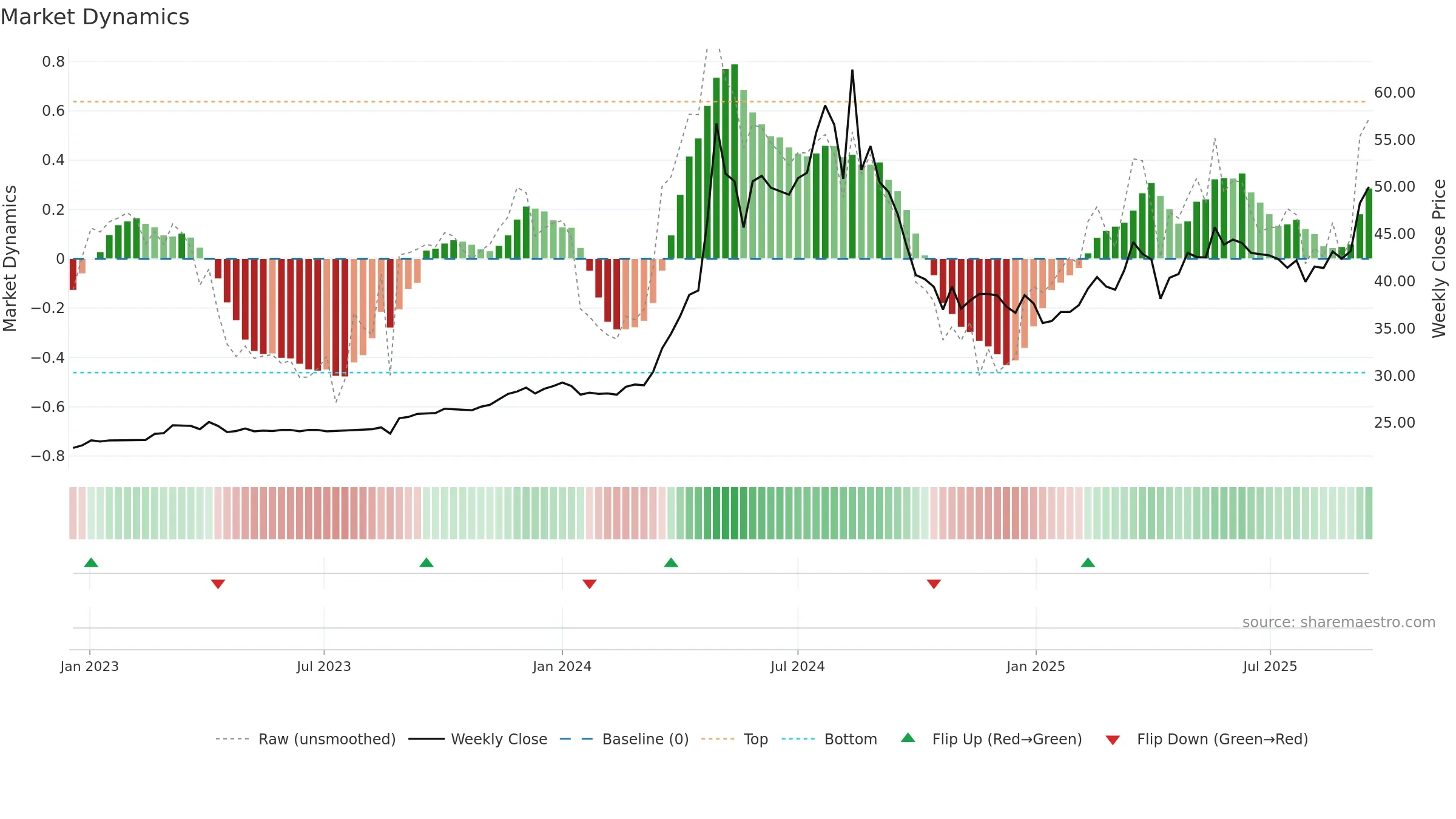Click the 25.00 price axis tick
The height and width of the screenshot is (819, 1456).
coord(1395,422)
